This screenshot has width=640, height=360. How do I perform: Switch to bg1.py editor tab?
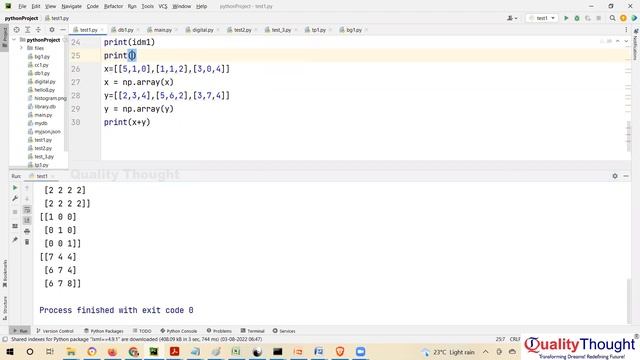[x=353, y=30]
